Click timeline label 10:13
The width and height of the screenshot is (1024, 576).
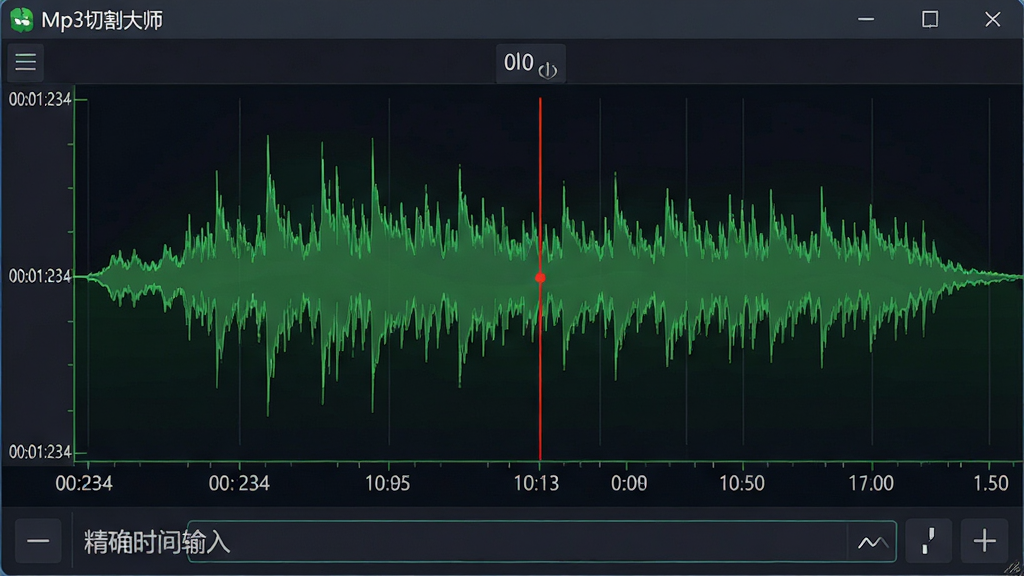tap(536, 483)
